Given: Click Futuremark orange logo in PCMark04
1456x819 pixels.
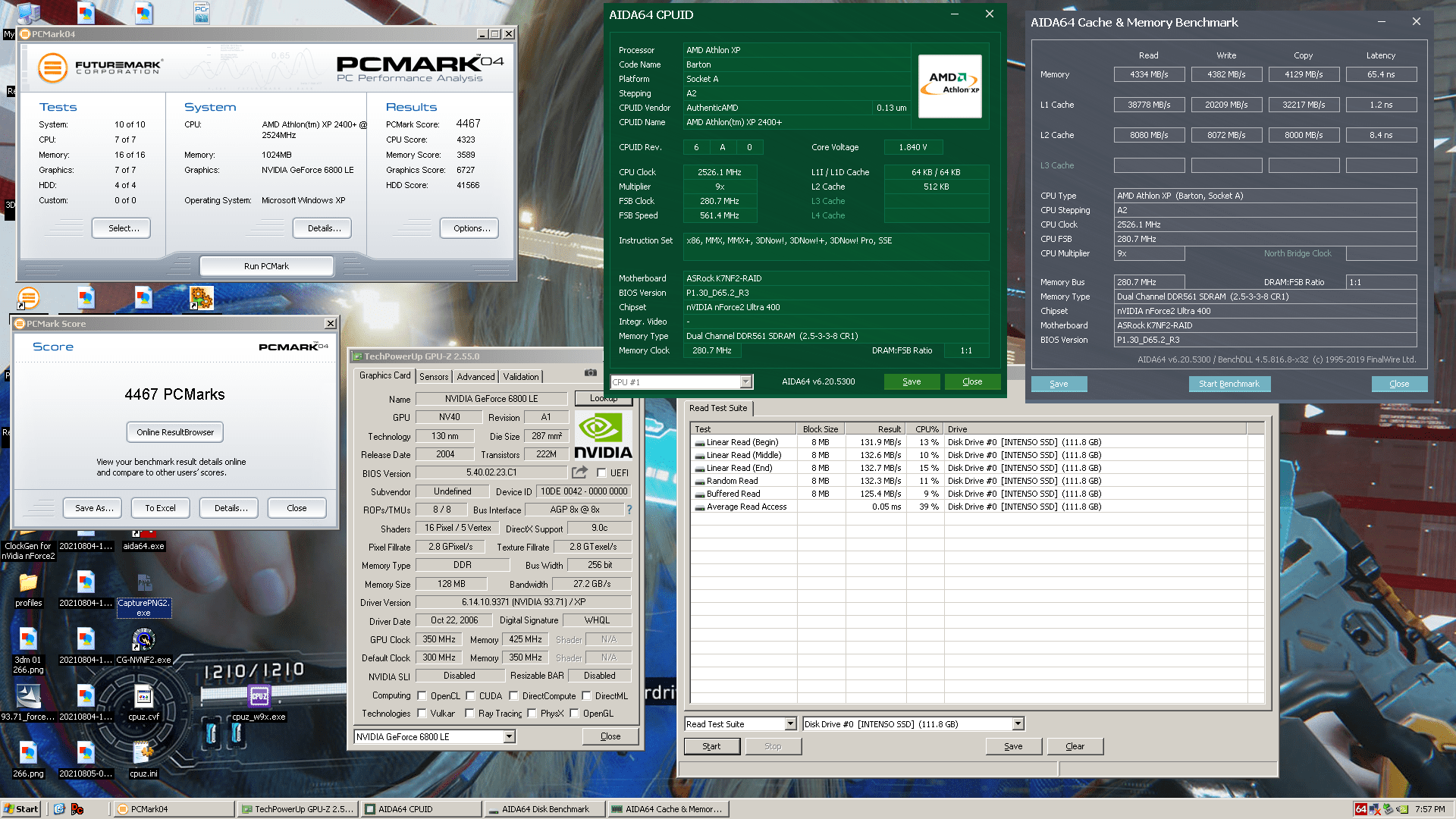Looking at the screenshot, I should pyautogui.click(x=52, y=67).
